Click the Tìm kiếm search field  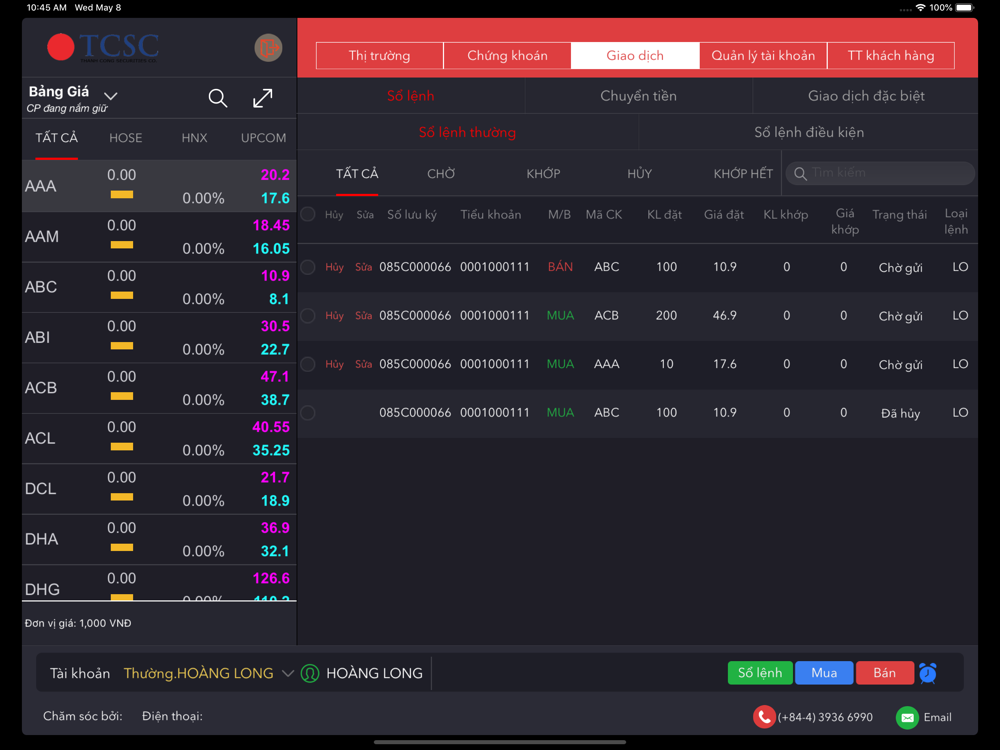pos(880,173)
